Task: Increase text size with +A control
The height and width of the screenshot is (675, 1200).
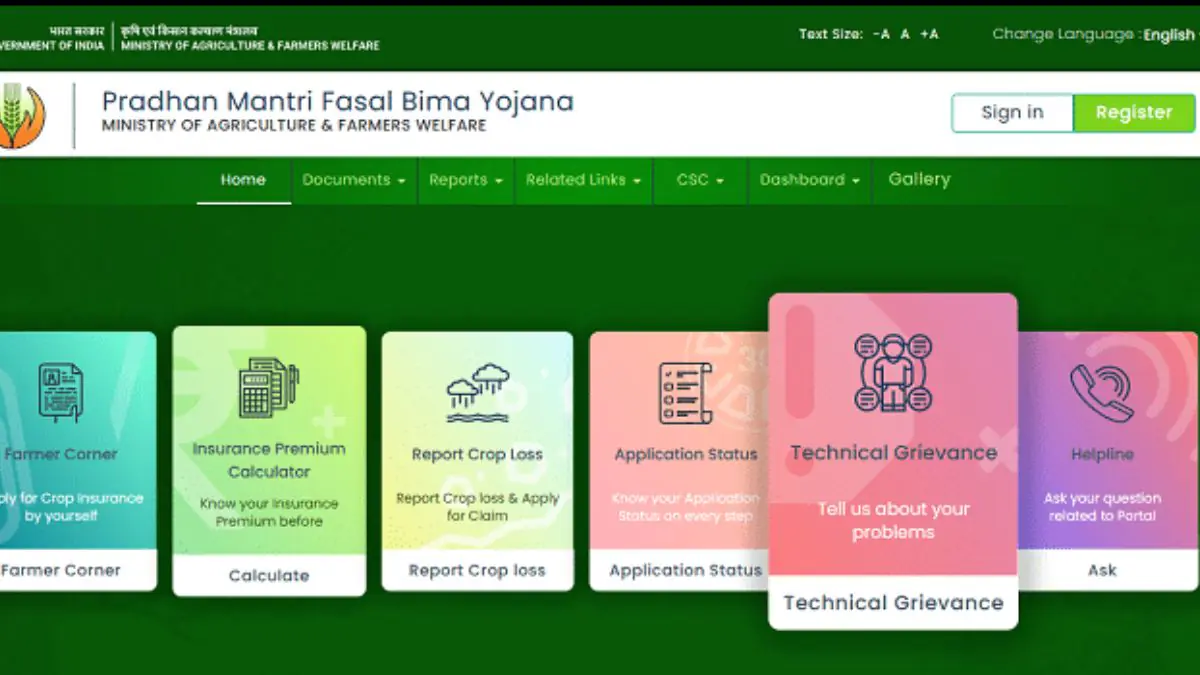Action: click(928, 33)
